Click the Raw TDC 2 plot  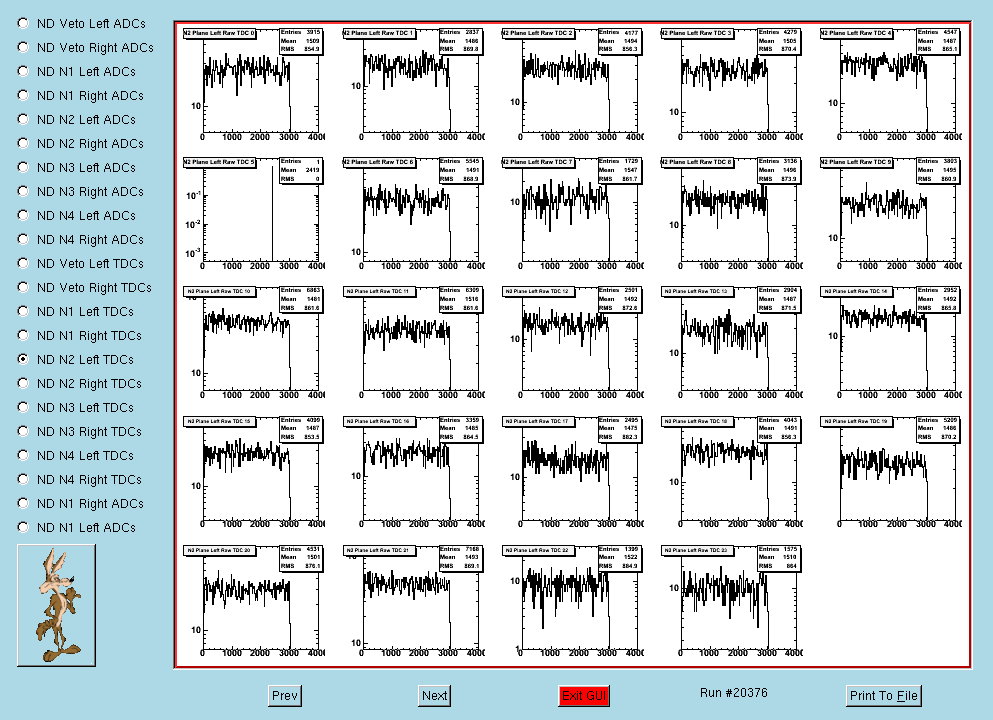click(x=572, y=84)
